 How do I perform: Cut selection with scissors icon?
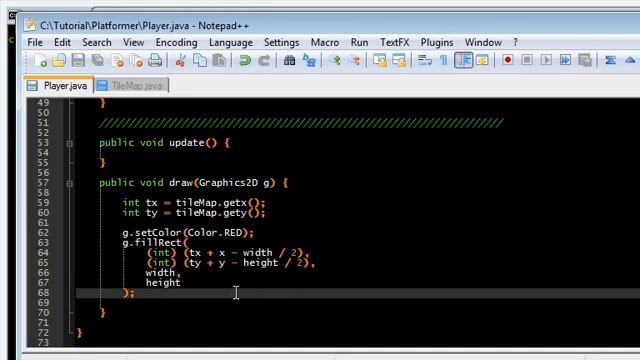click(180, 61)
